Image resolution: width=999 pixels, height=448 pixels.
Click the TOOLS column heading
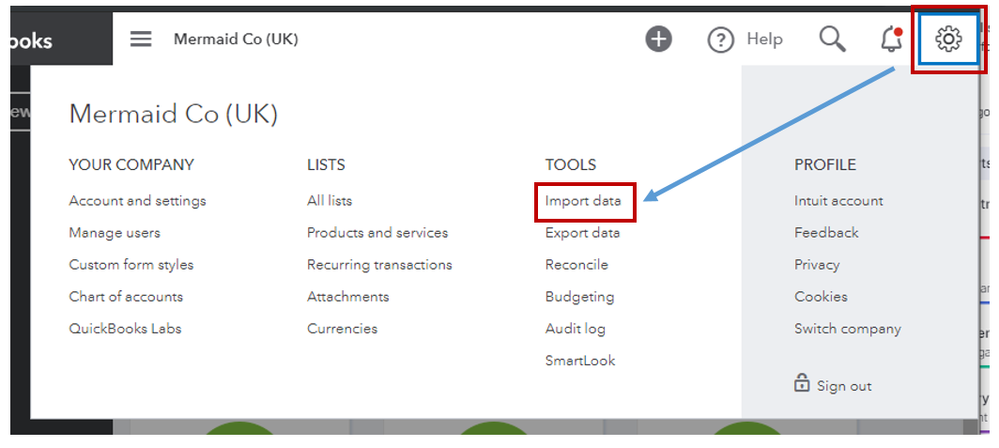[x=571, y=164]
